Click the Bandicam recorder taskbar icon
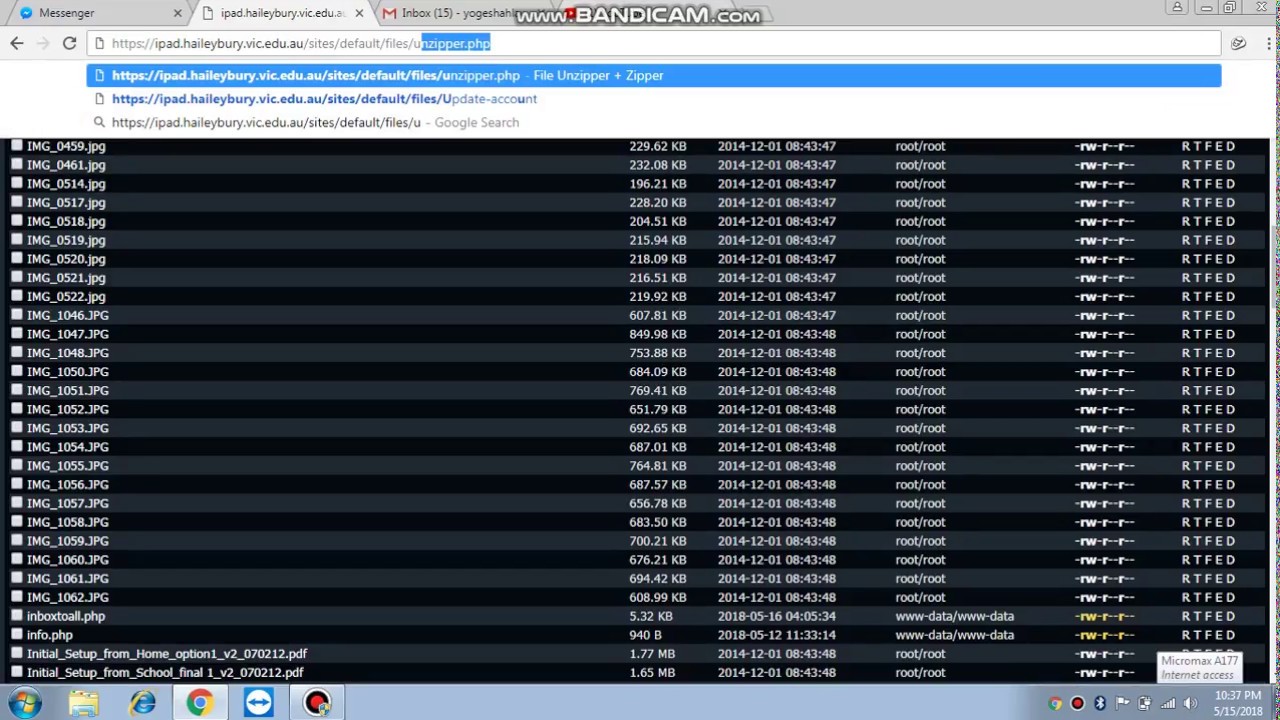 317,703
